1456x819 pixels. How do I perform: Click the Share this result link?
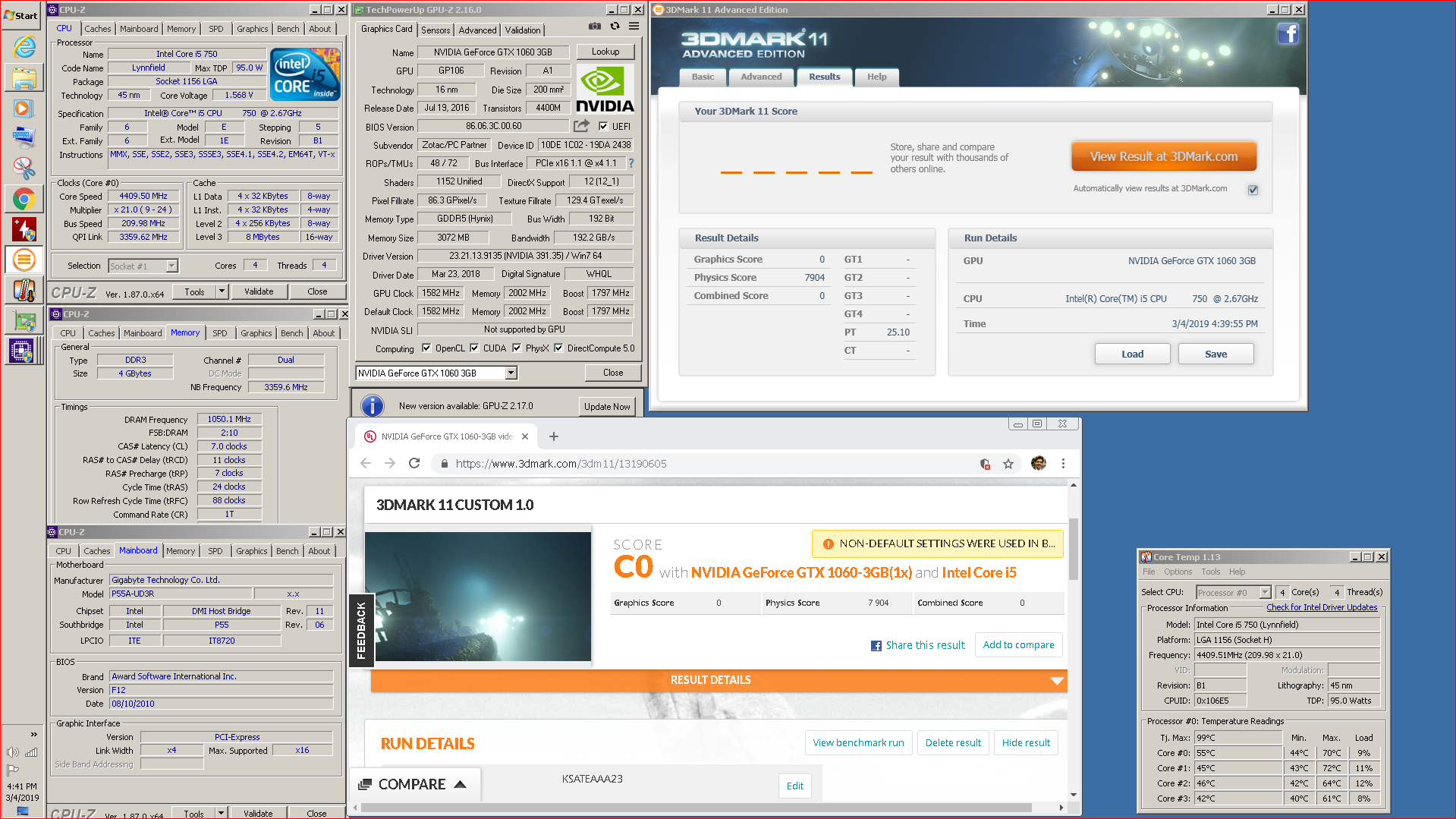tap(918, 645)
